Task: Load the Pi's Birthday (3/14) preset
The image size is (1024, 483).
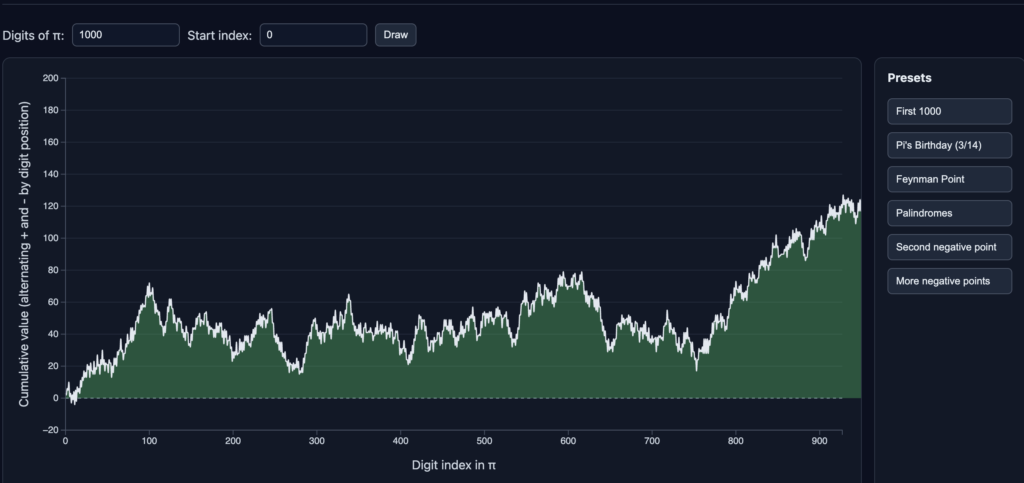Action: (x=949, y=145)
